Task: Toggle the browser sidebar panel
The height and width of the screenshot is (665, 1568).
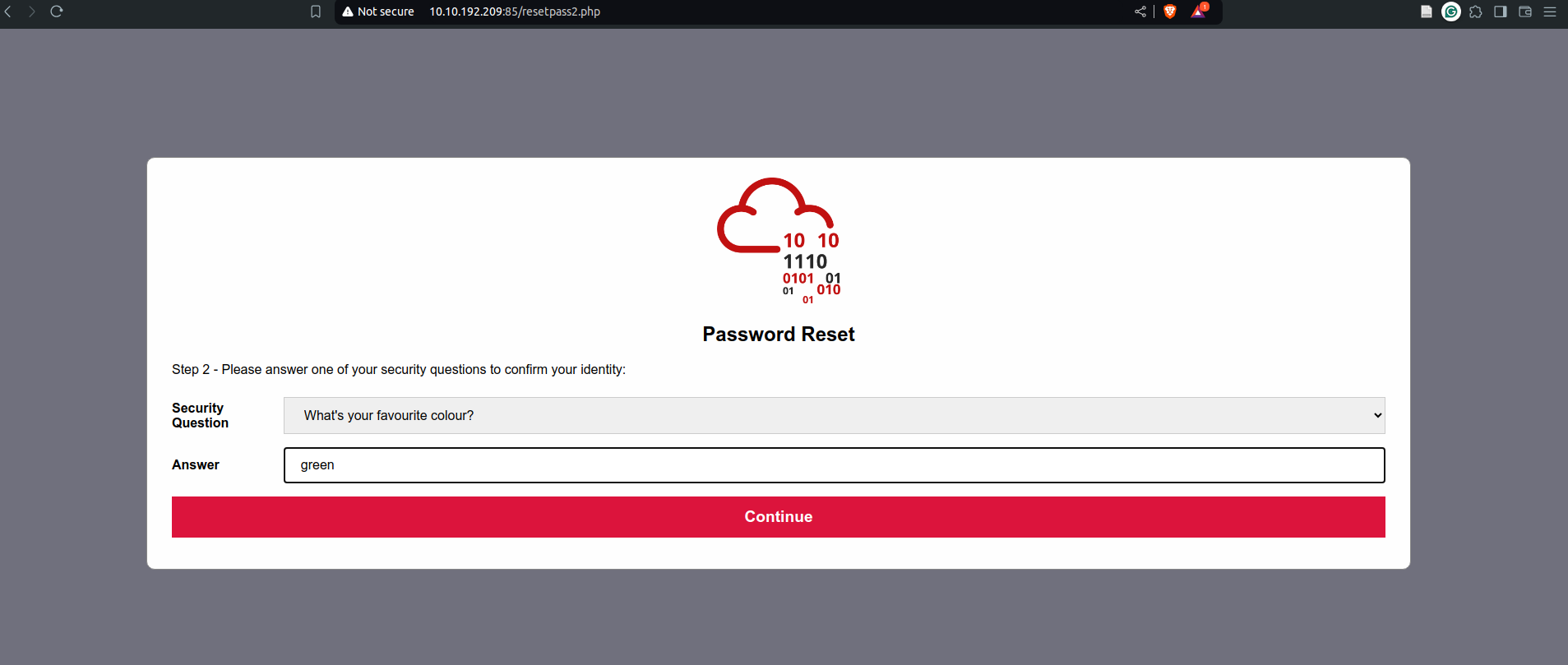Action: point(1501,12)
